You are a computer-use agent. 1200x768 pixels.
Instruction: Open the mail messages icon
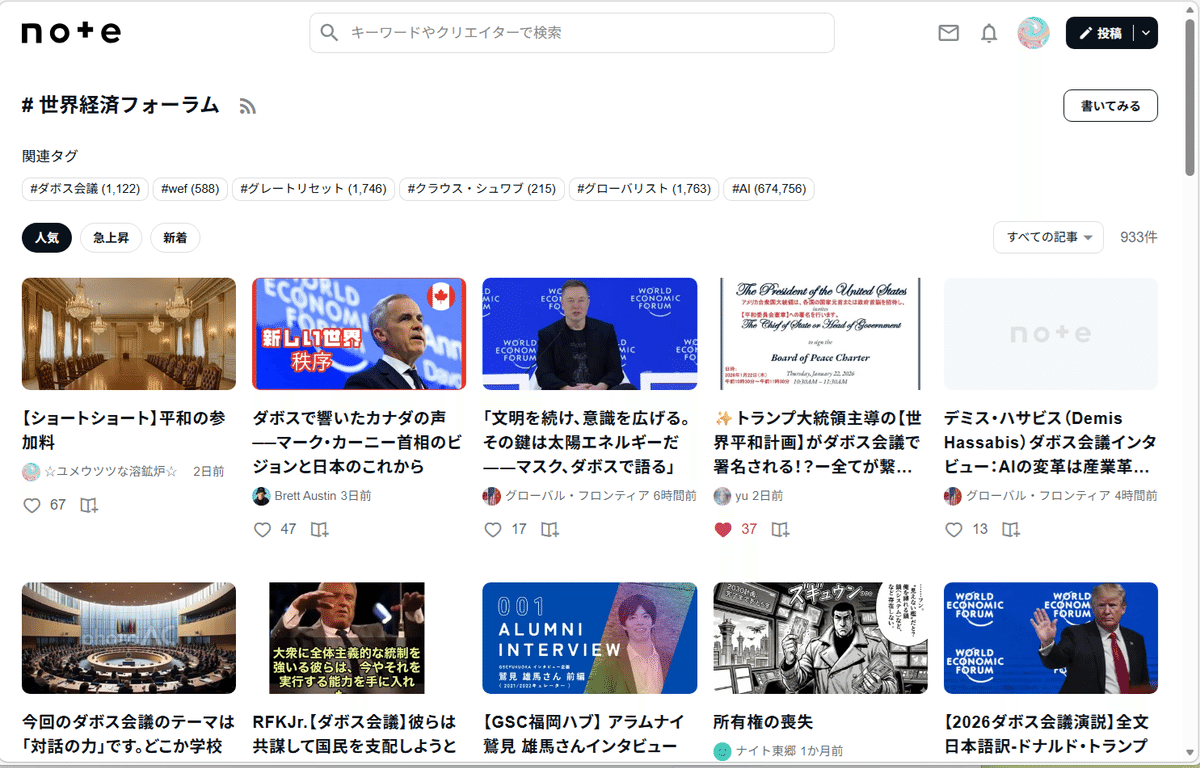click(948, 33)
